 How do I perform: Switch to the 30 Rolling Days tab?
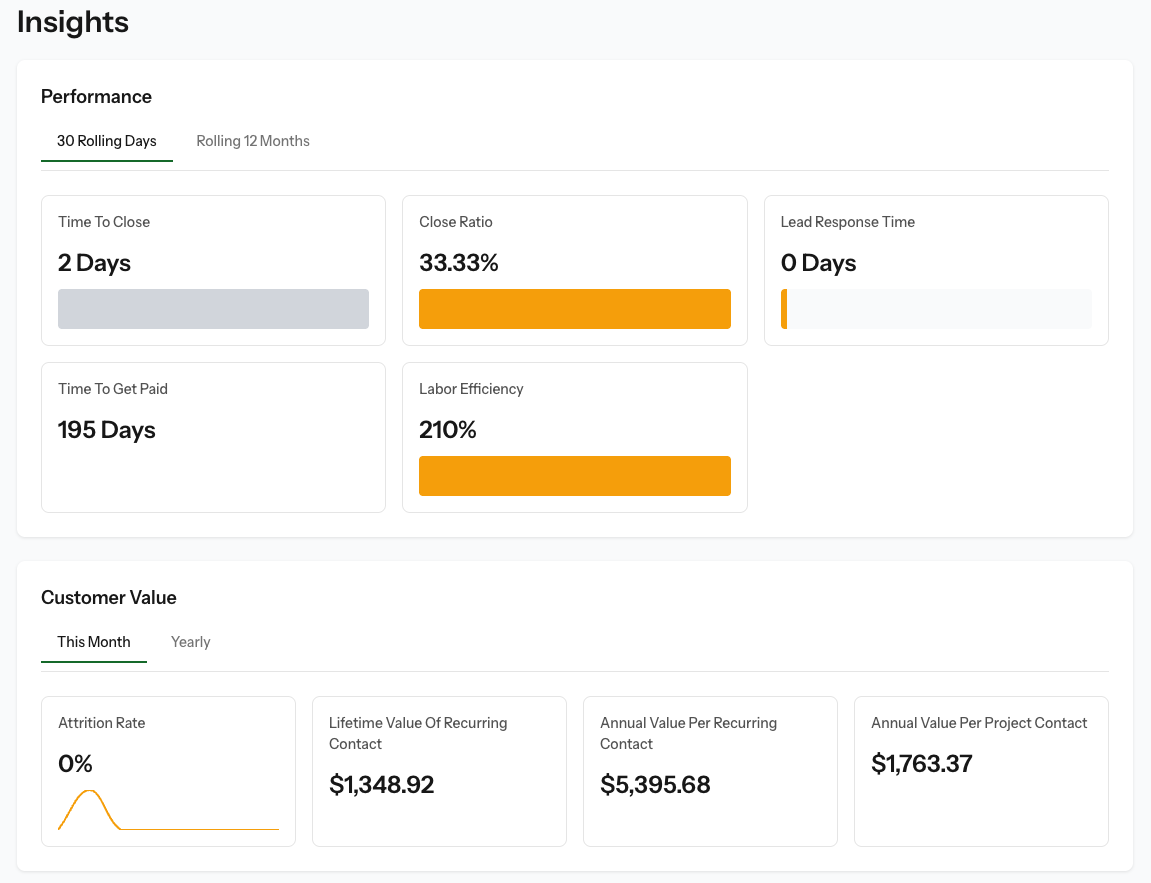(106, 141)
